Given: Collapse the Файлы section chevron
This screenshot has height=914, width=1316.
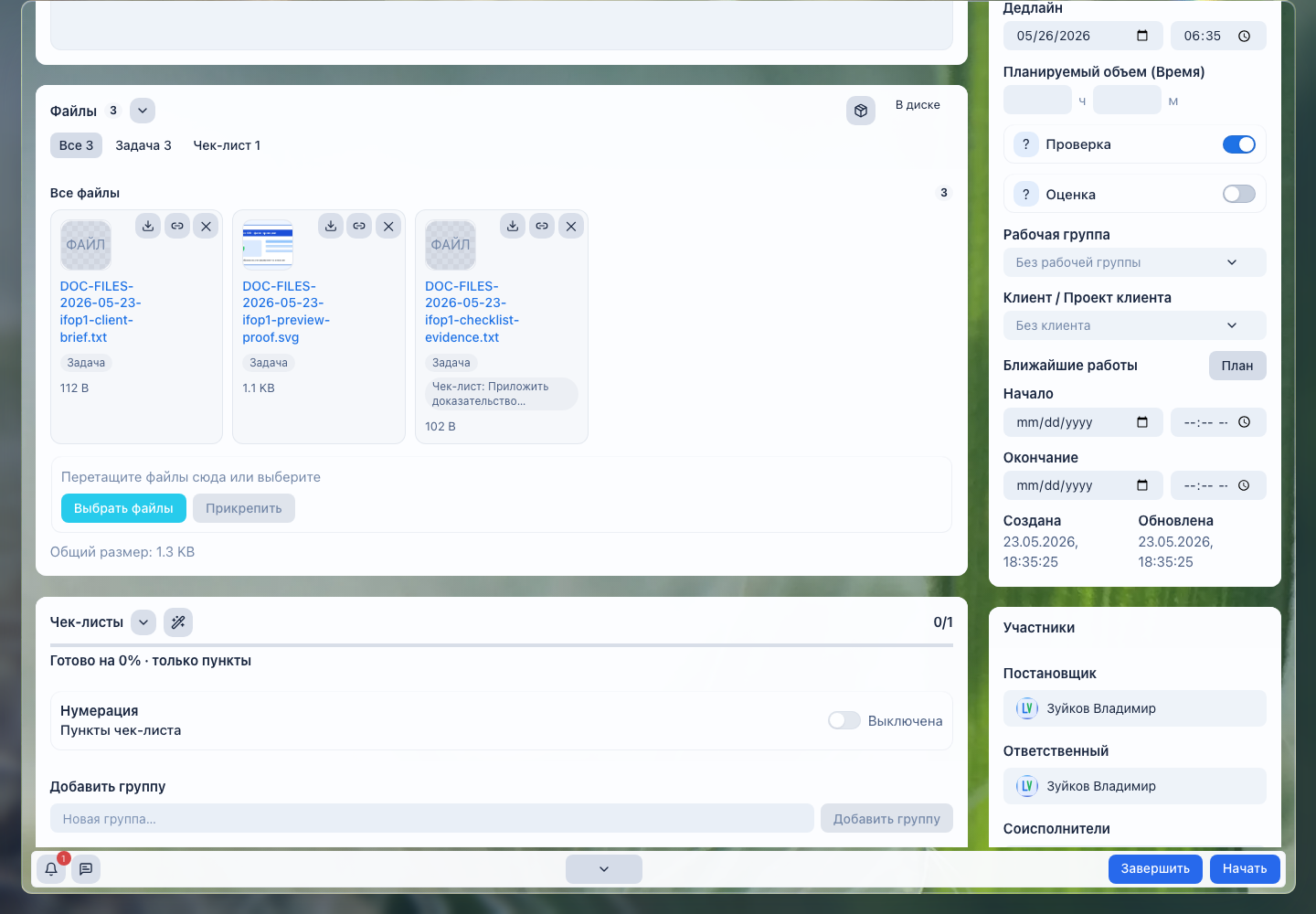Looking at the screenshot, I should [143, 111].
